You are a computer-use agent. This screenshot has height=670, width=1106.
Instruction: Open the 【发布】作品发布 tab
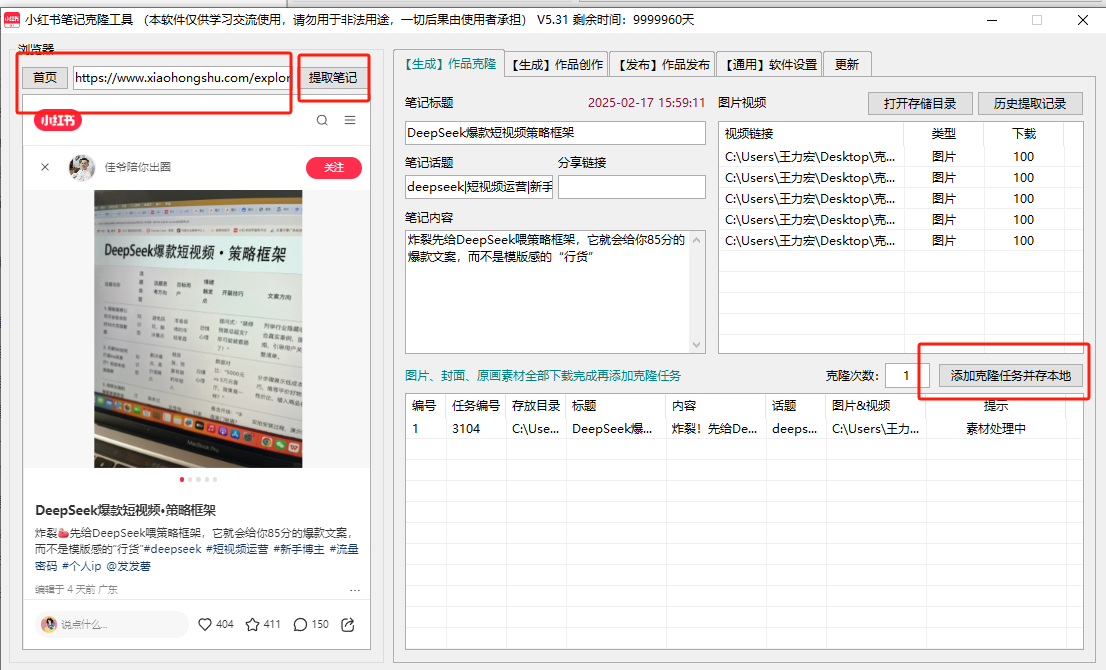[x=663, y=64]
